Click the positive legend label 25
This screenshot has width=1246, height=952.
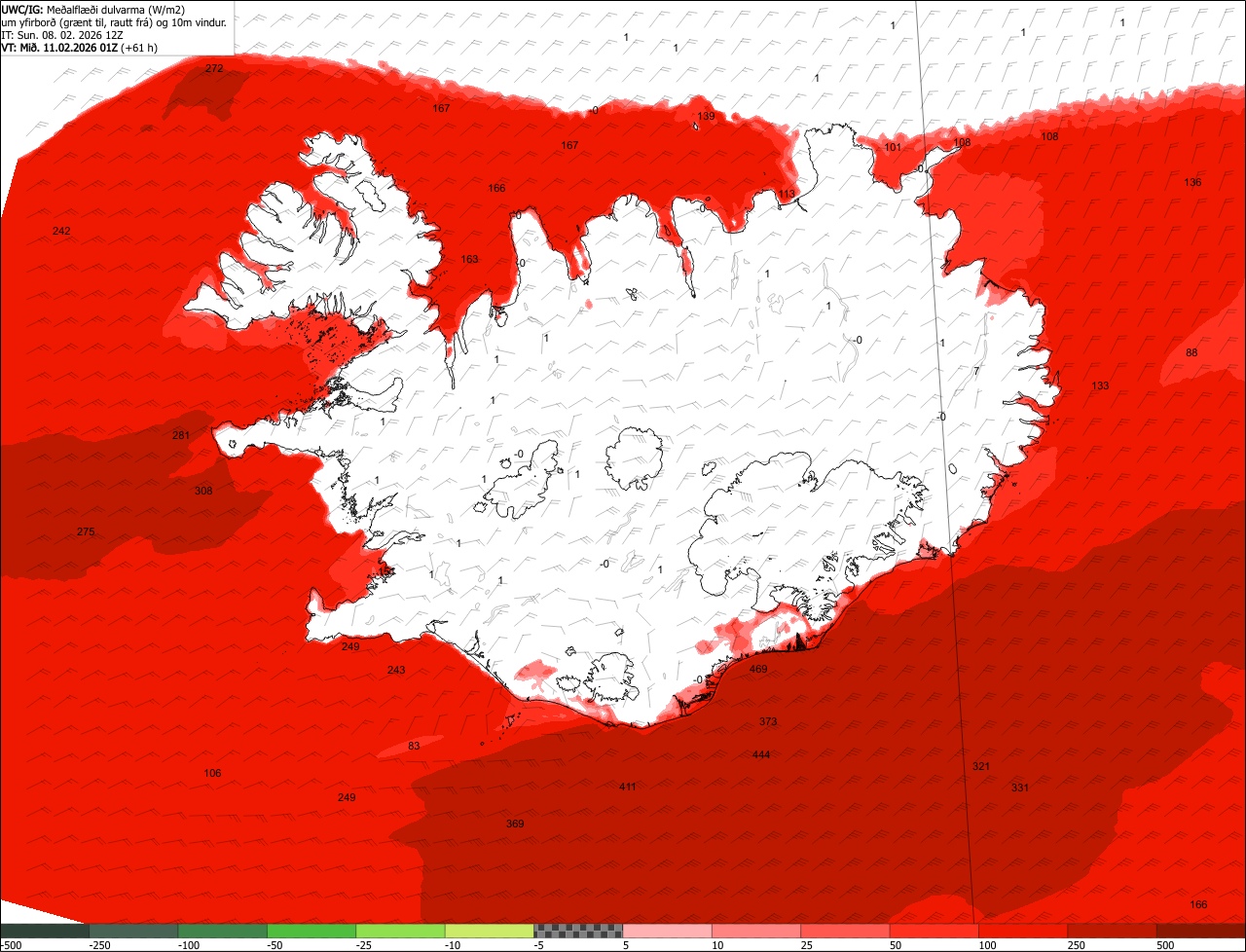(807, 945)
